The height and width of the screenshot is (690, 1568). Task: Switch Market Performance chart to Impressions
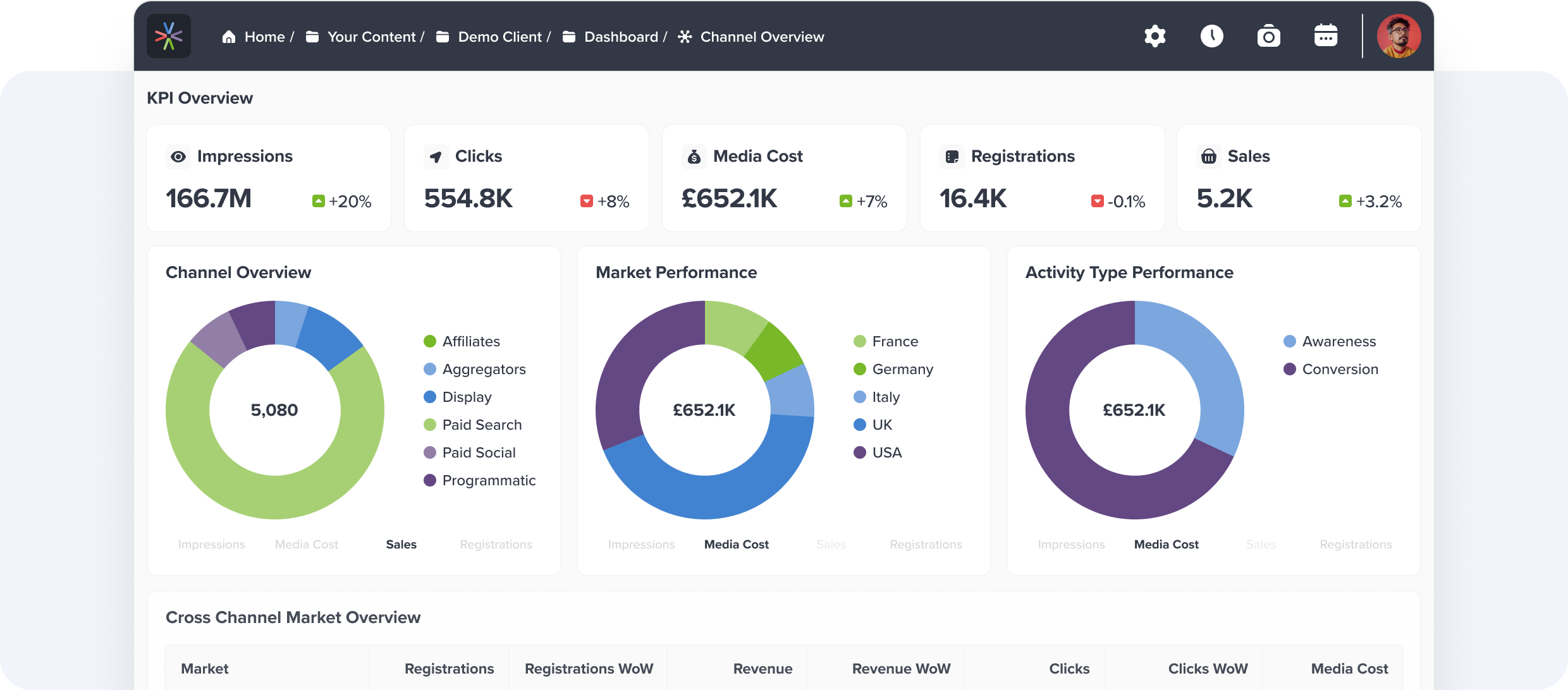click(641, 544)
